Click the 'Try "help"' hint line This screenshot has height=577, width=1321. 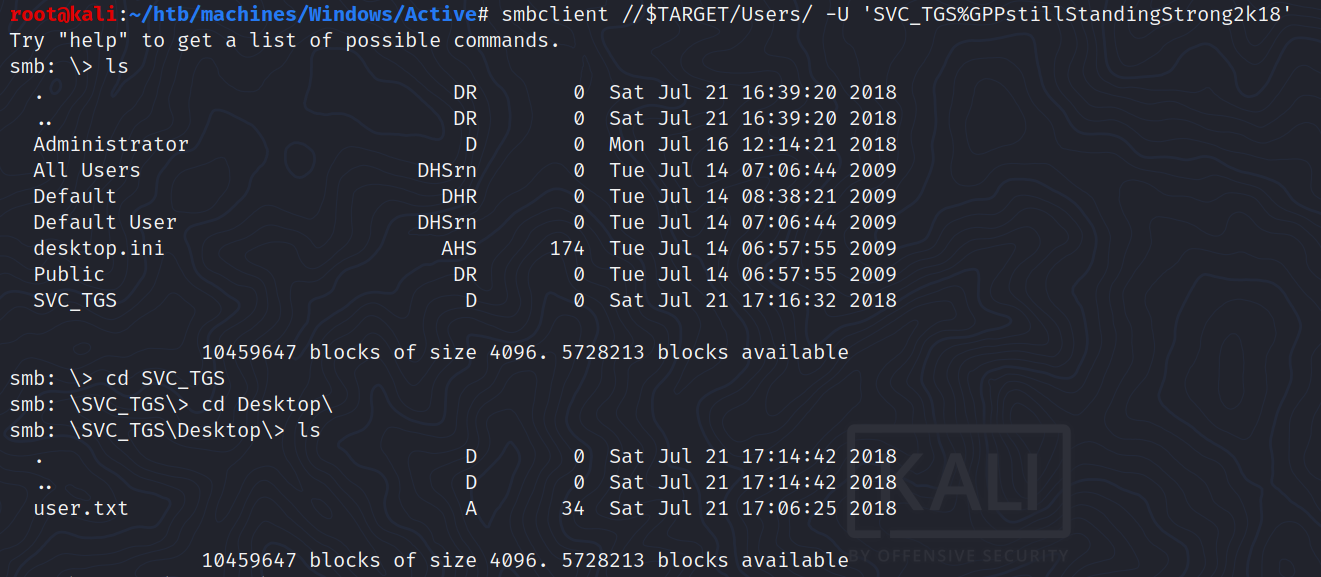284,41
